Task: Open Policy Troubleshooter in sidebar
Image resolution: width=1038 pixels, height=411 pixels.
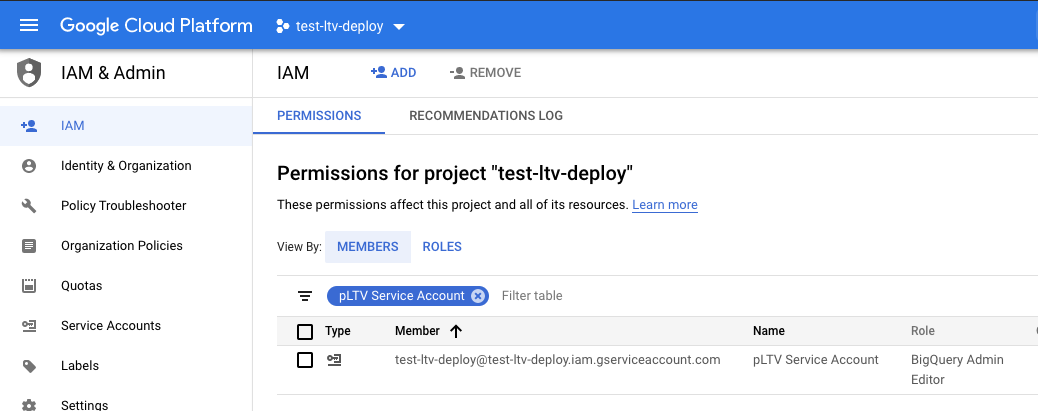Action: point(126,206)
